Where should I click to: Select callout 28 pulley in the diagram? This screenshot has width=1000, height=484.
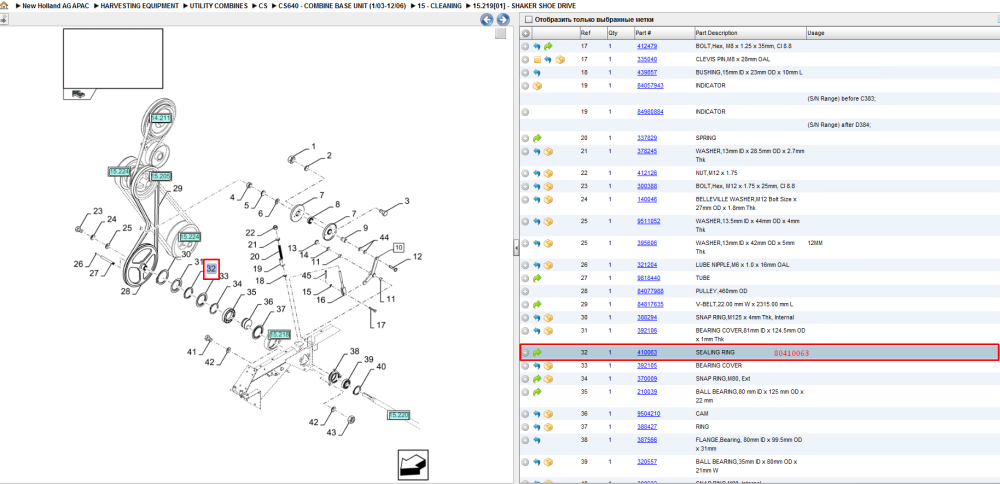pyautogui.click(x=125, y=291)
